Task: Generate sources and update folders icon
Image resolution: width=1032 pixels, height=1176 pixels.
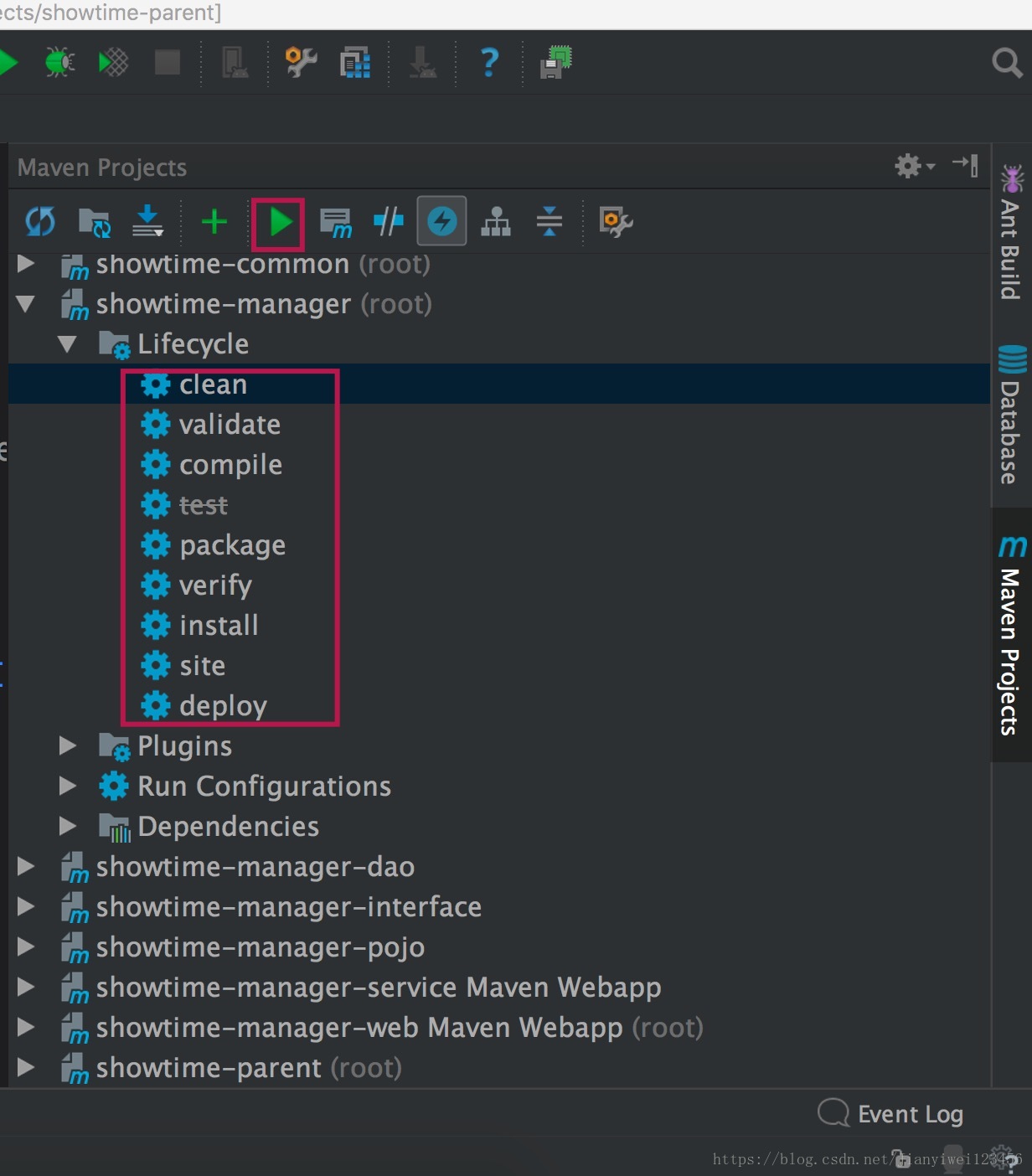Action: coord(94,222)
